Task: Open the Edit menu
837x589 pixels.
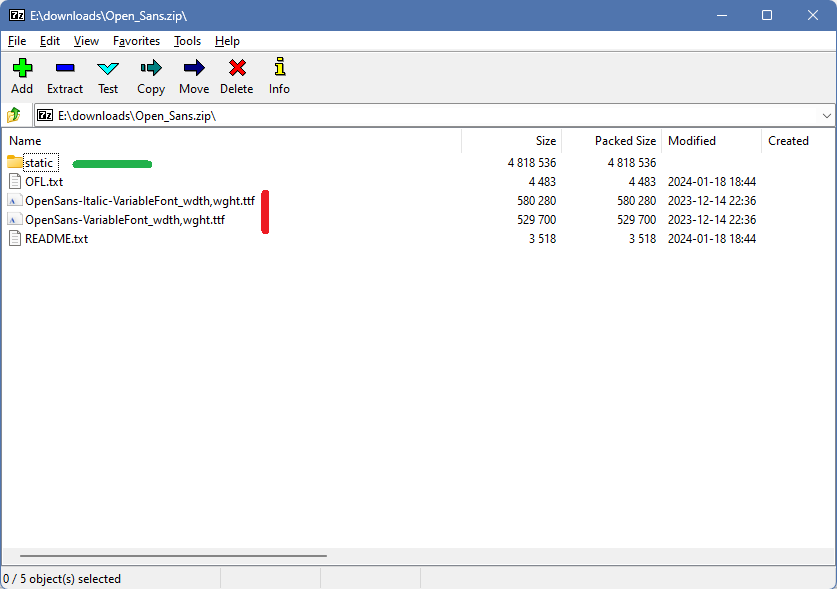Action: (50, 41)
